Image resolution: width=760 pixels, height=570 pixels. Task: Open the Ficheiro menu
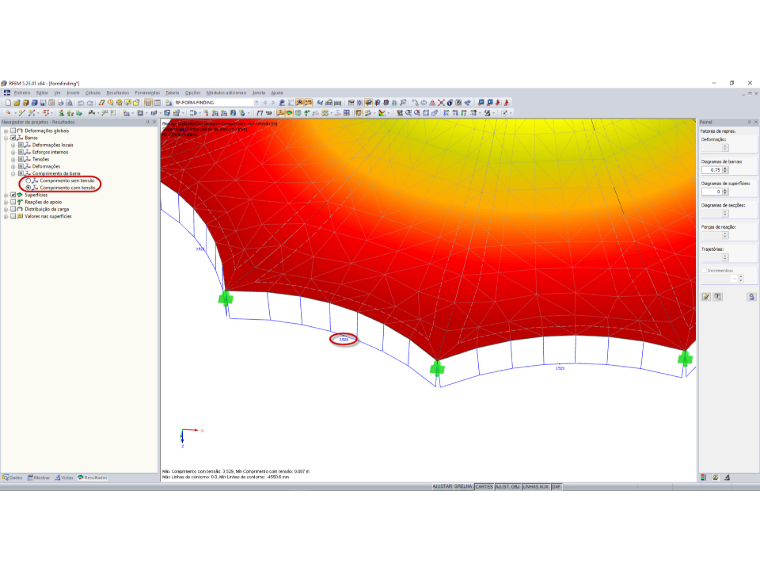(22, 93)
